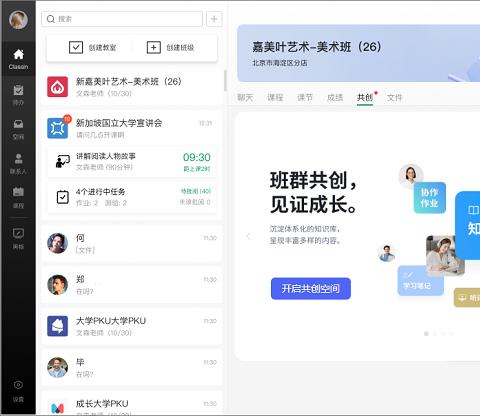Click the 马上课2时 status under 09:30
480x416 pixels.
[197, 169]
